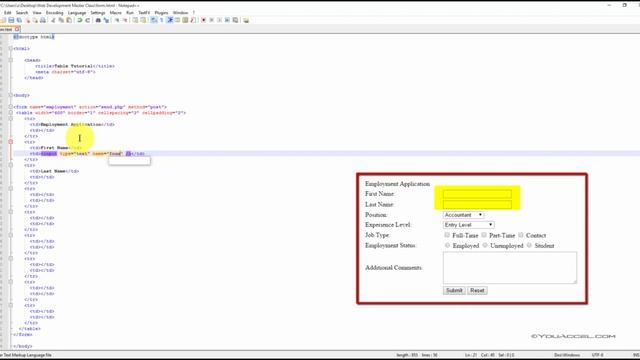Click the Save file toolbar icon

click(11, 20)
